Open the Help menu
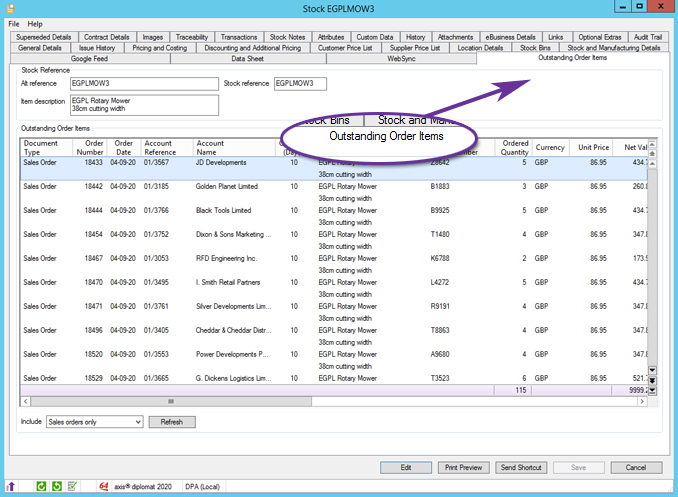The width and height of the screenshot is (678, 497). pos(35,24)
